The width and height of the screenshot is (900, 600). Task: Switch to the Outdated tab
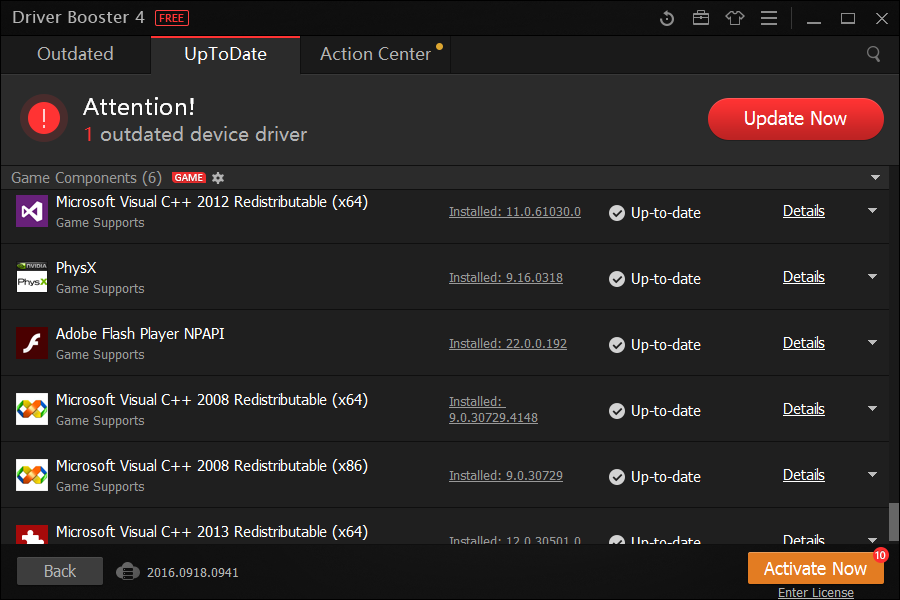coord(76,55)
